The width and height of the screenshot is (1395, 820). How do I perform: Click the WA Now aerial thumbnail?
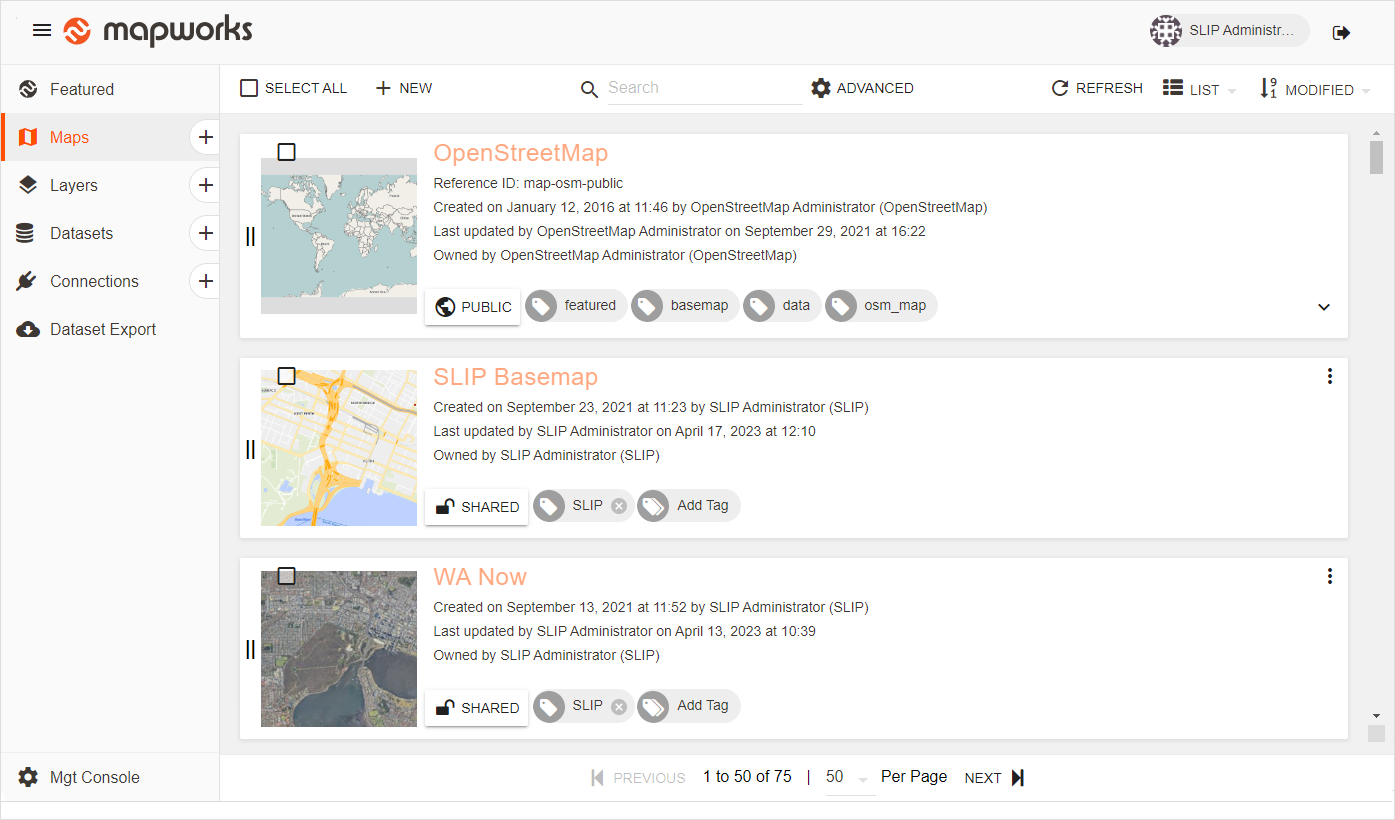coord(339,649)
